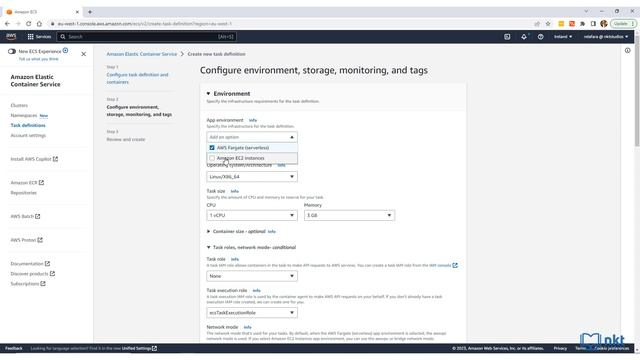This screenshot has height=360, width=640.
Task: Open the CPU 1 vCPU dropdown
Action: tap(252, 215)
